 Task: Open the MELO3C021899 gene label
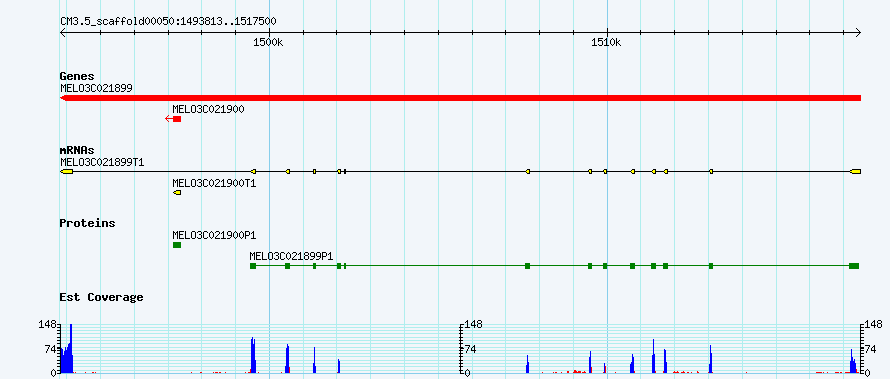pyautogui.click(x=96, y=88)
